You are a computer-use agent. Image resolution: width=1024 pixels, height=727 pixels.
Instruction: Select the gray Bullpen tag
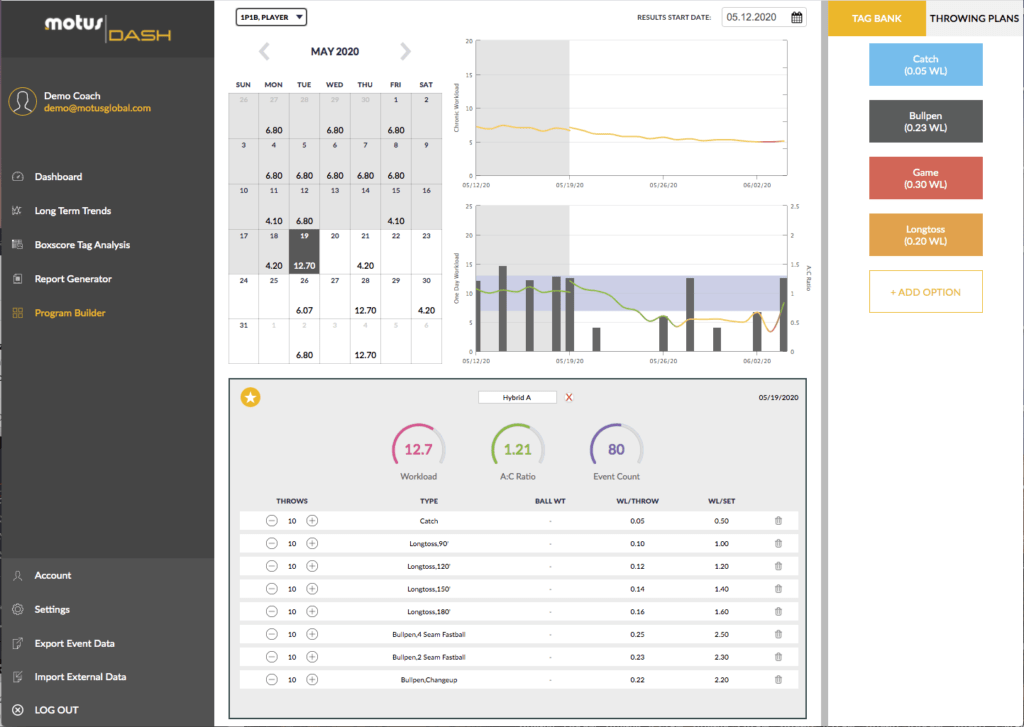pos(925,121)
